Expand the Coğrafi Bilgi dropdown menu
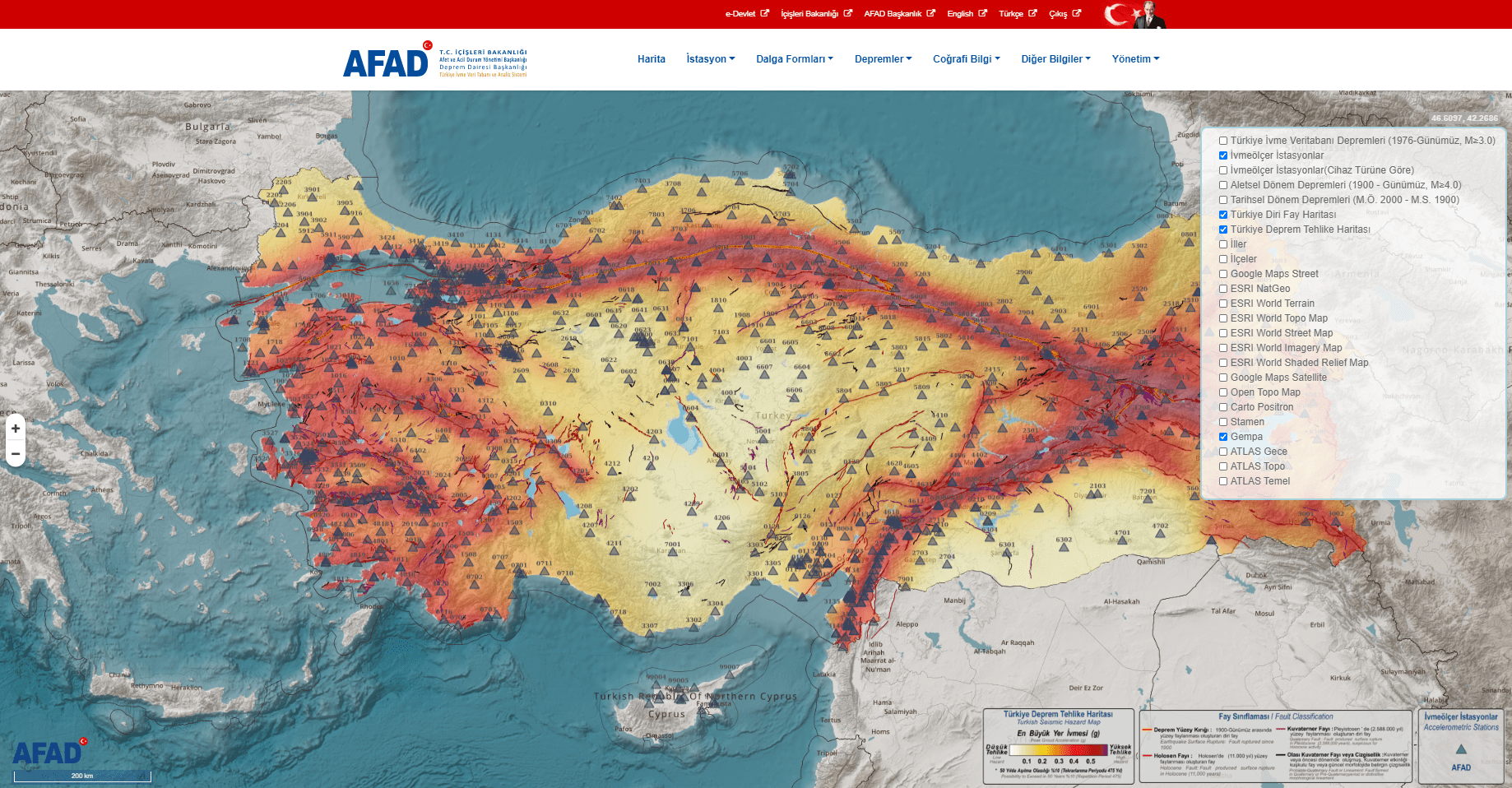The width and height of the screenshot is (1512, 788). coord(967,59)
